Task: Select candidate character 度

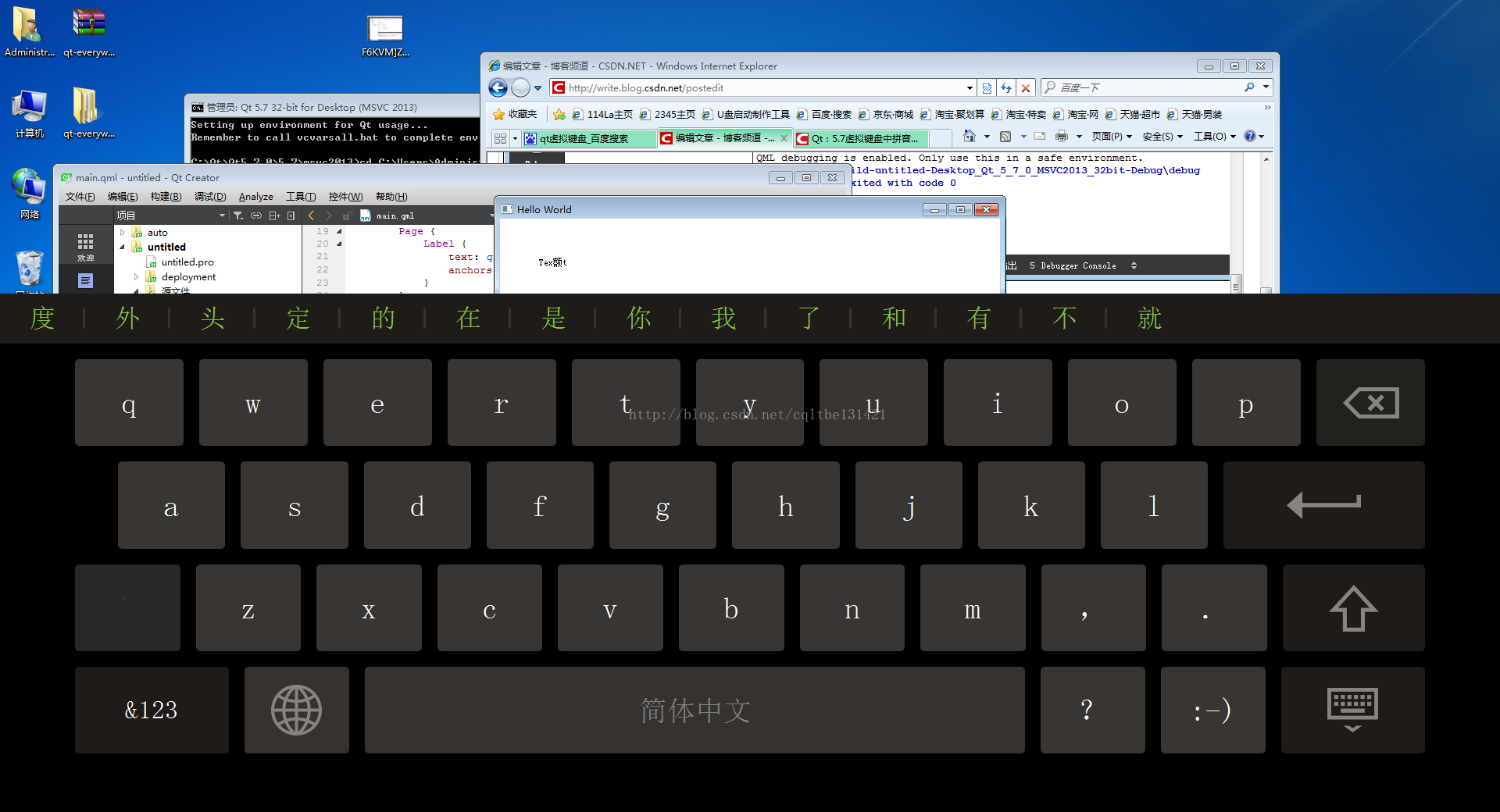Action: (42, 319)
